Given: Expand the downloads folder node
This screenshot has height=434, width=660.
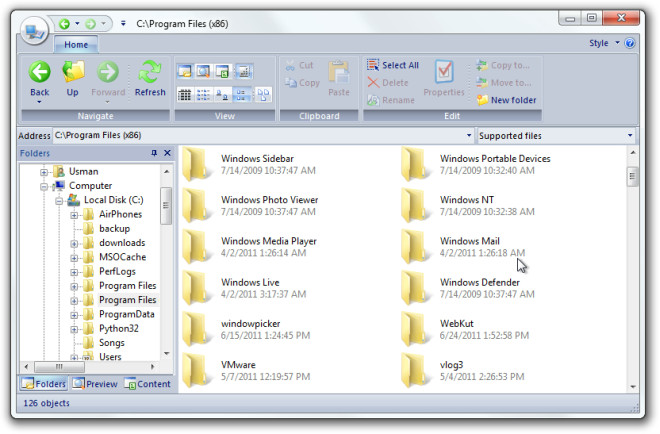Looking at the screenshot, I should (74, 244).
